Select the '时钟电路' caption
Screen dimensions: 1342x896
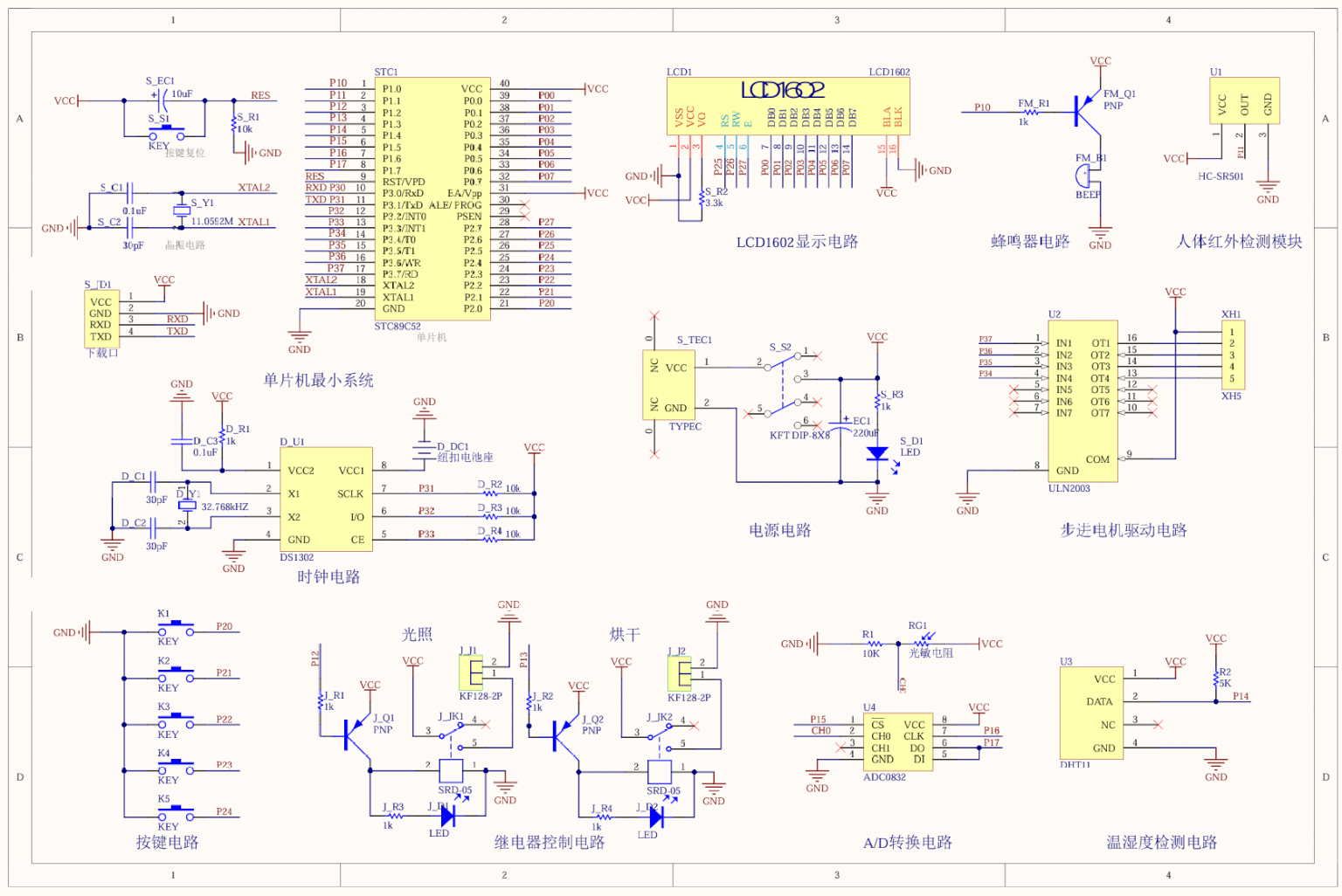[x=329, y=576]
